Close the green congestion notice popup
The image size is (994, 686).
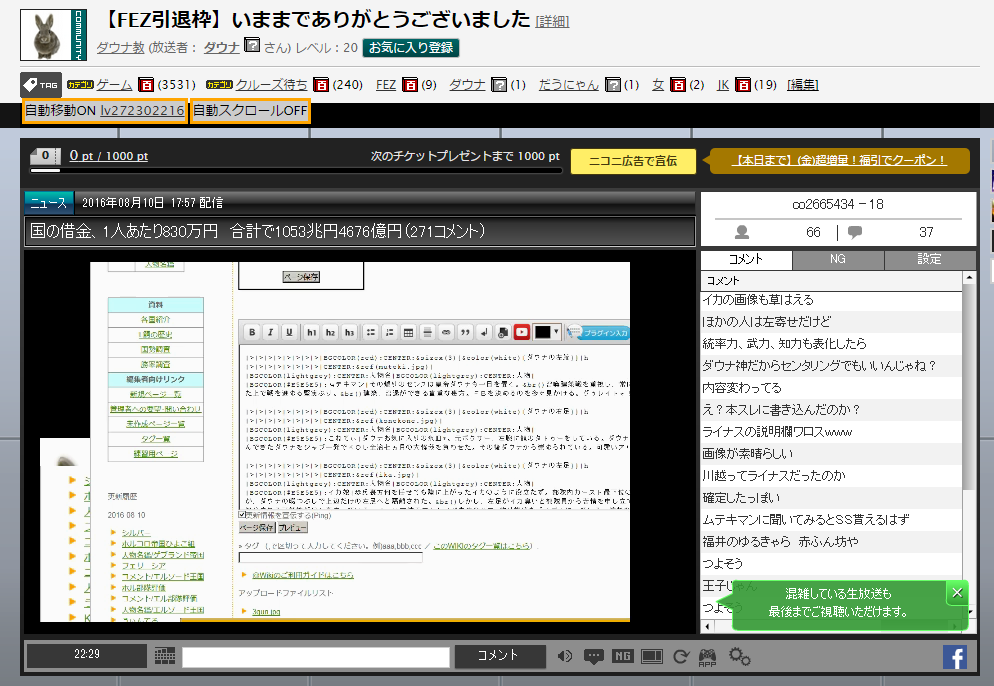957,593
